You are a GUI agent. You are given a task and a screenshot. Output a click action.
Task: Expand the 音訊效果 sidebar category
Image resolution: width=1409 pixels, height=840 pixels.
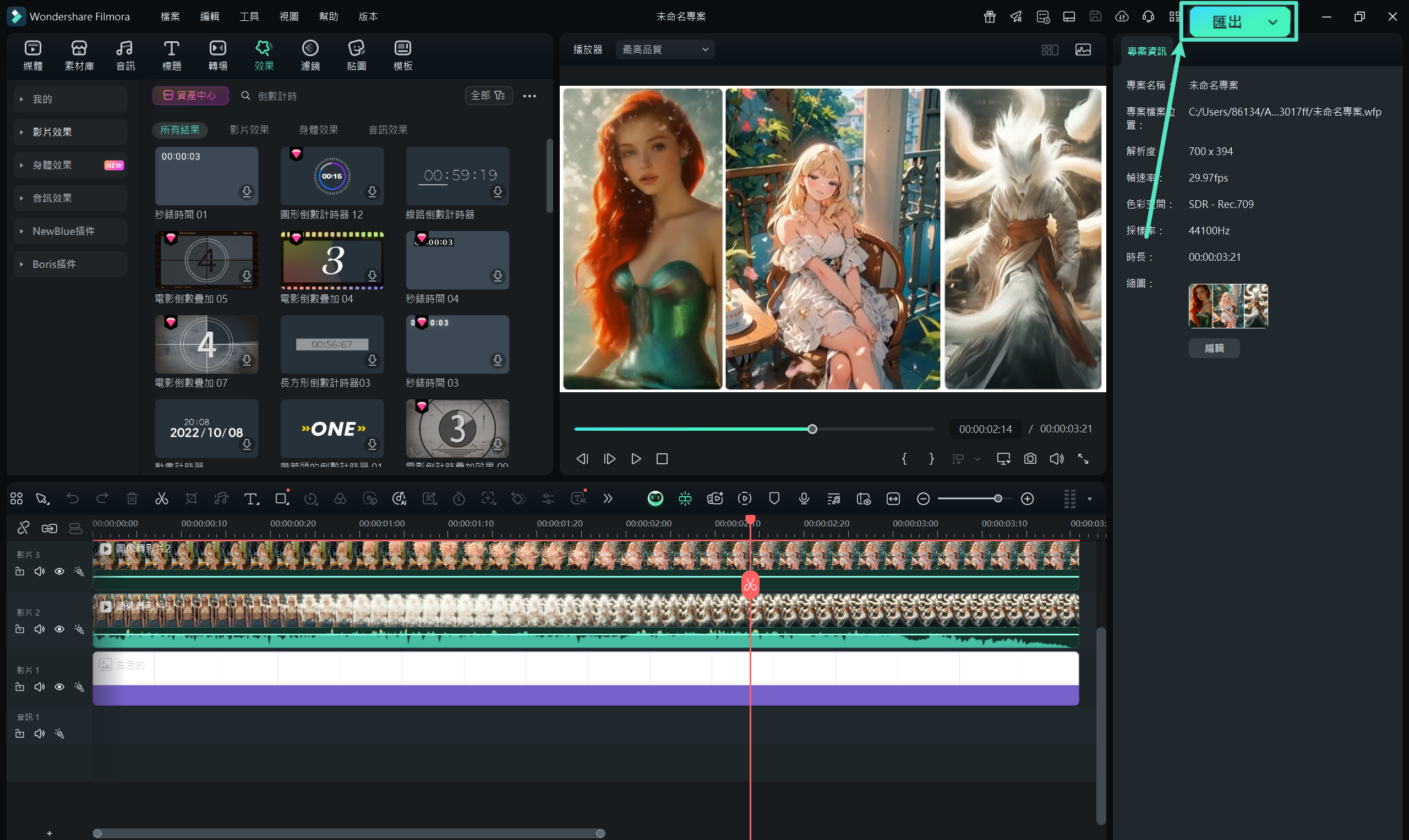tap(70, 198)
